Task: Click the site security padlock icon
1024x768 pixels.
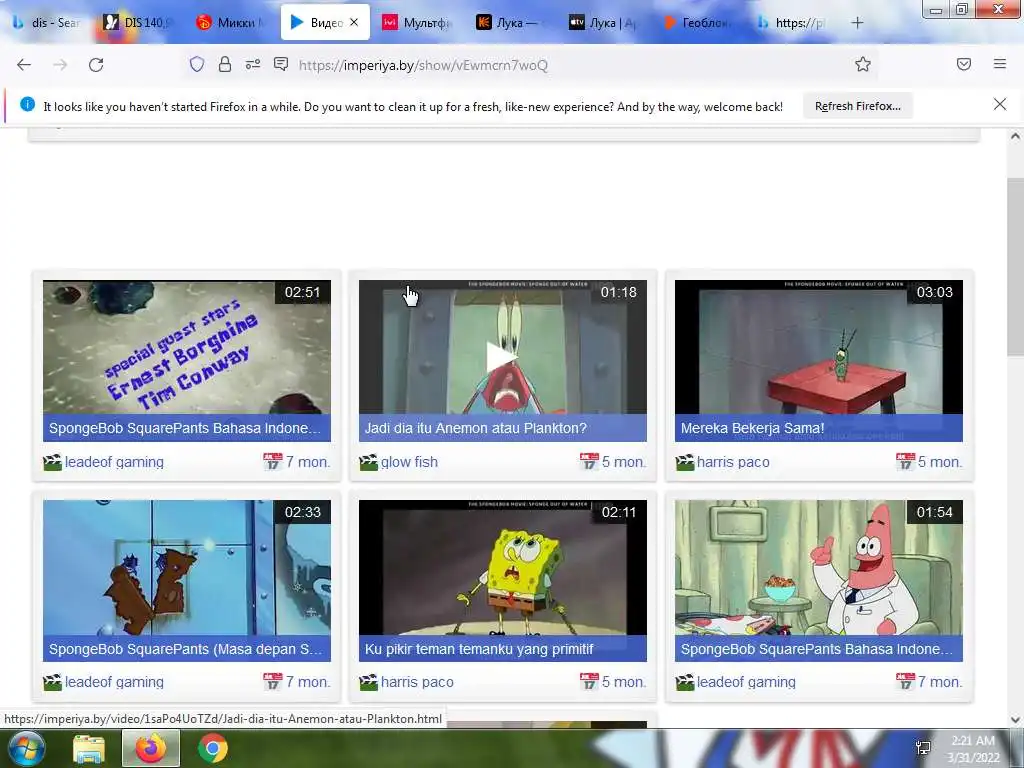Action: 225,64
